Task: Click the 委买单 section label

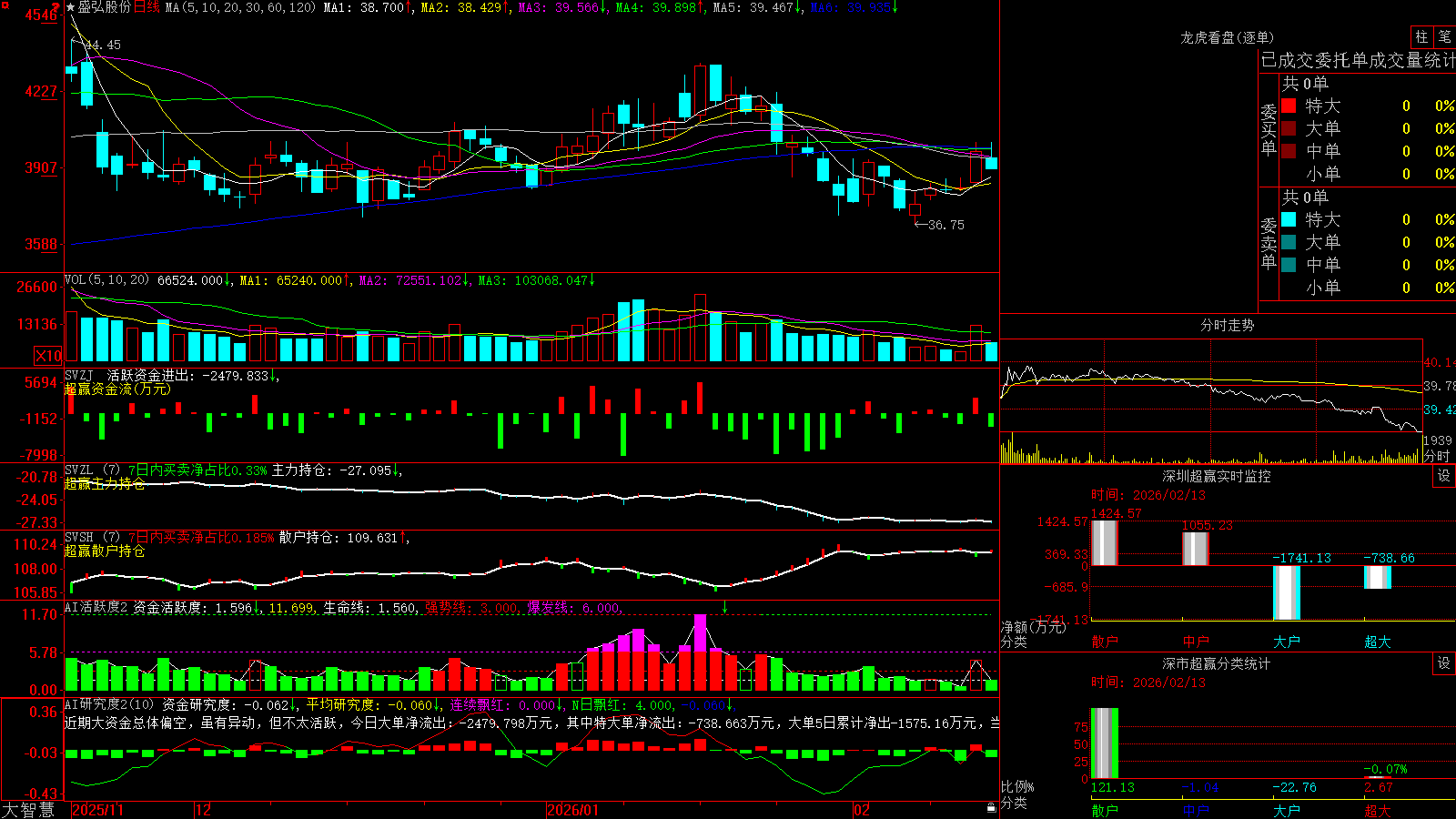Action: point(1269,129)
